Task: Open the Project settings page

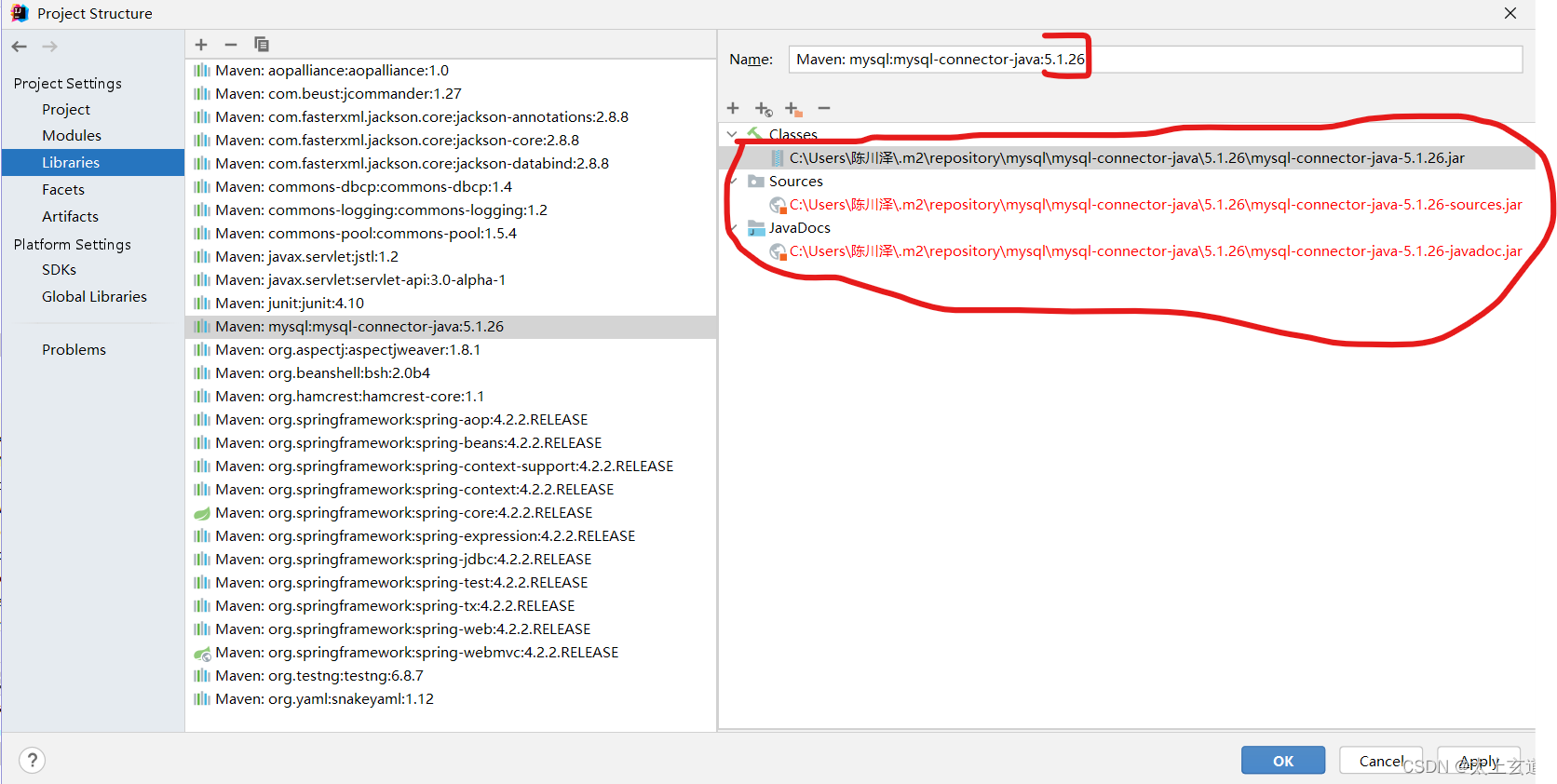Action: (66, 109)
